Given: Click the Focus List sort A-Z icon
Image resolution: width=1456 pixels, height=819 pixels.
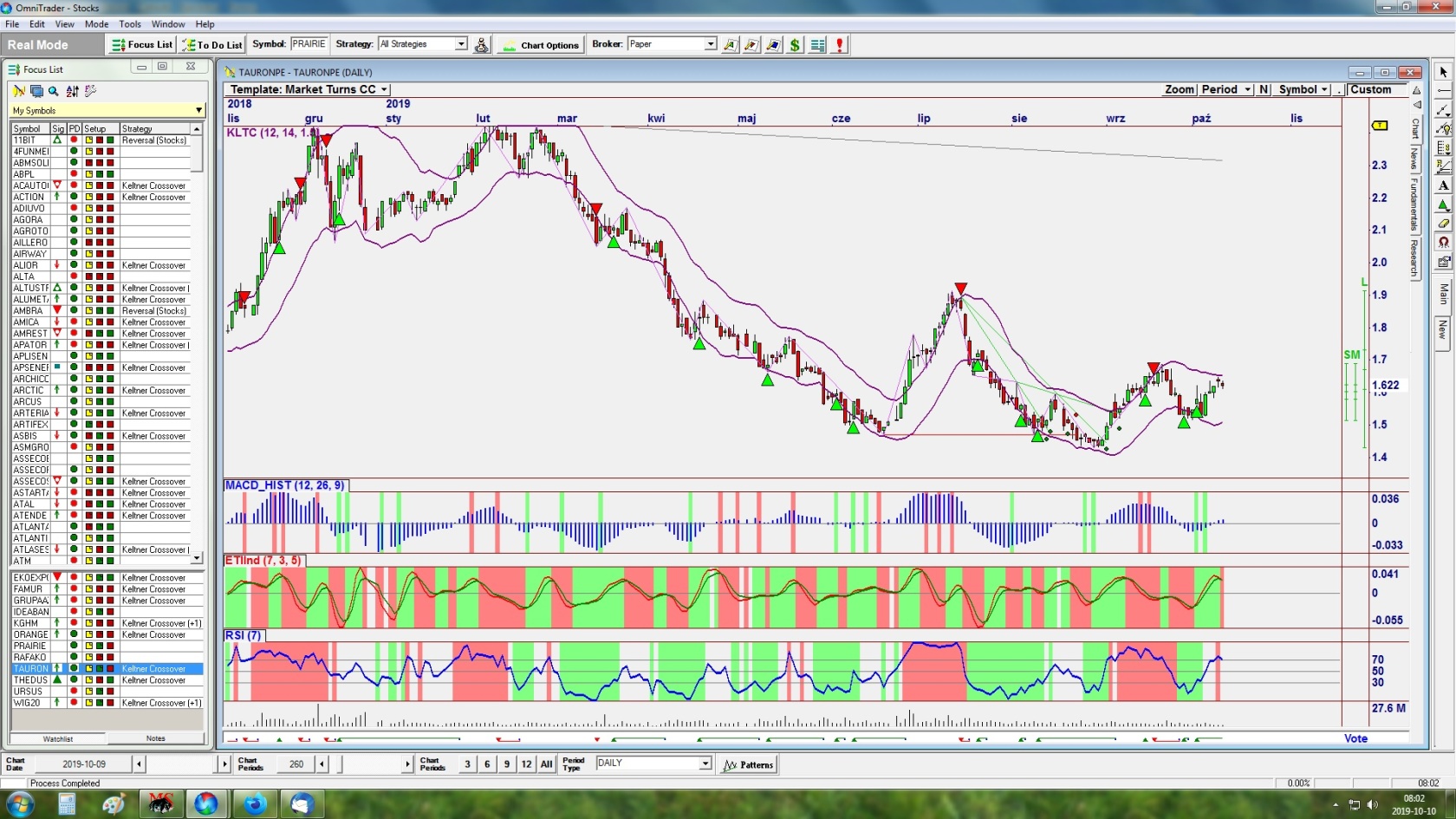Looking at the screenshot, I should click(72, 91).
